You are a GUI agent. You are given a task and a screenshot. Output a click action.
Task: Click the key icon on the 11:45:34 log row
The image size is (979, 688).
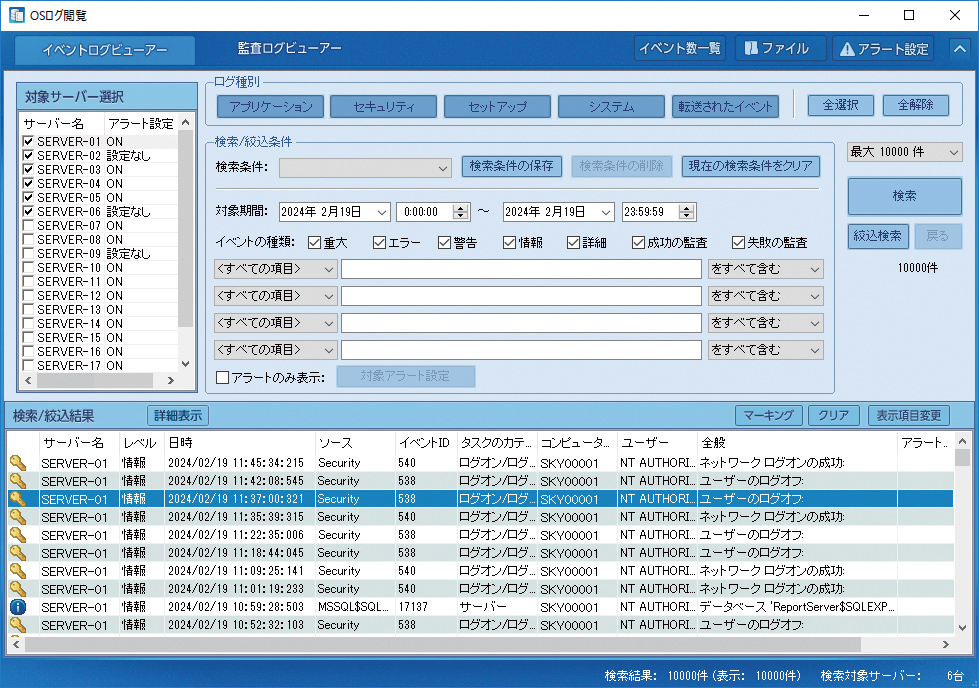coord(18,463)
